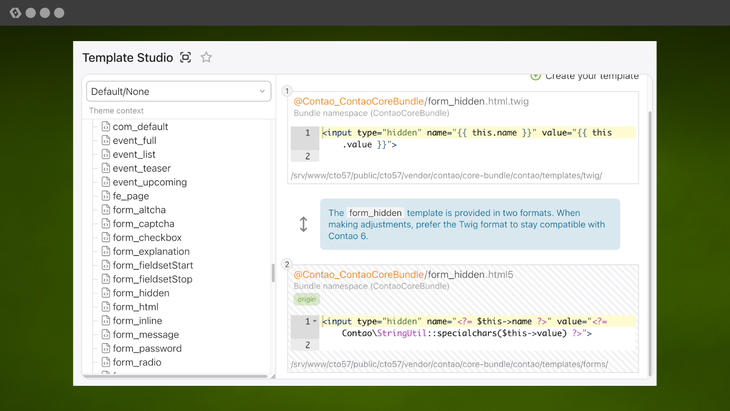The image size is (730, 411).
Task: Open the form_password template
Action: tap(147, 349)
